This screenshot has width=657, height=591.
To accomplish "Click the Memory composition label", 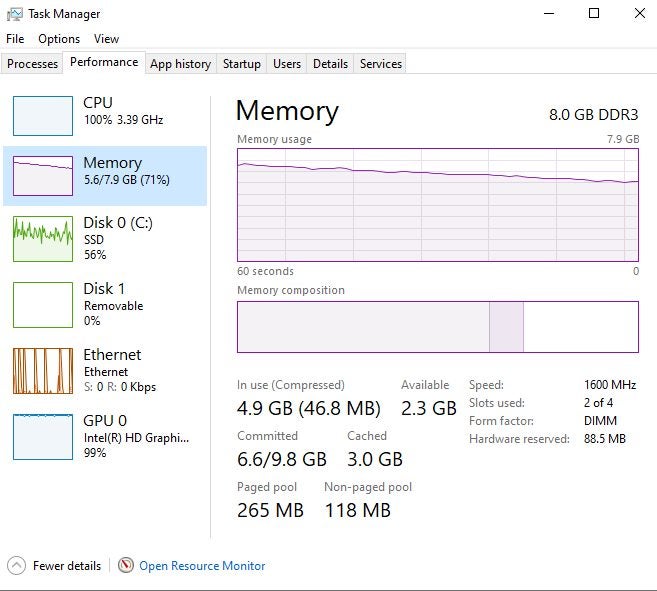I will click(x=291, y=290).
